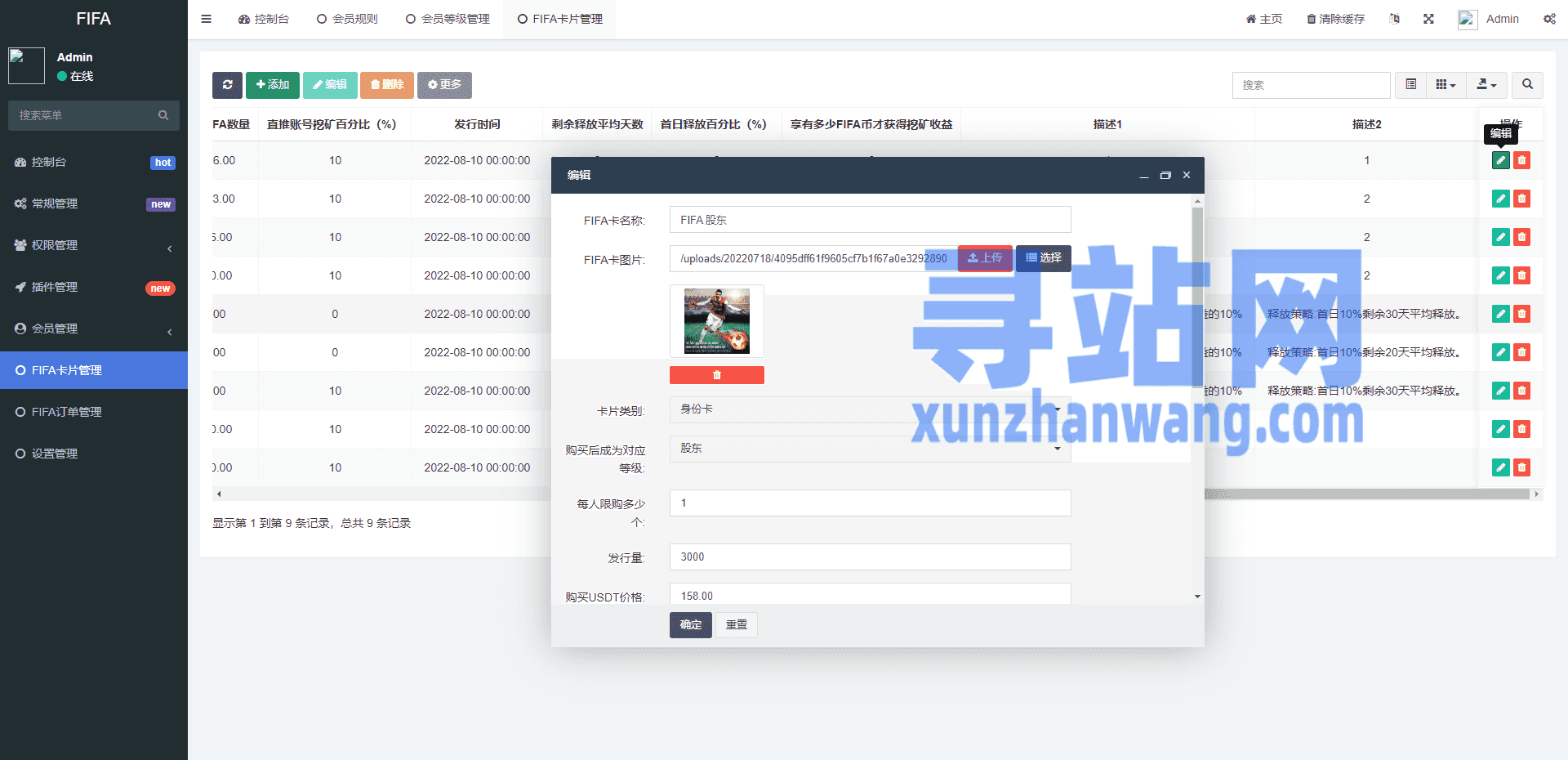The height and width of the screenshot is (760, 1568).
Task: Click the delete icon in first row
Action: tap(1521, 160)
